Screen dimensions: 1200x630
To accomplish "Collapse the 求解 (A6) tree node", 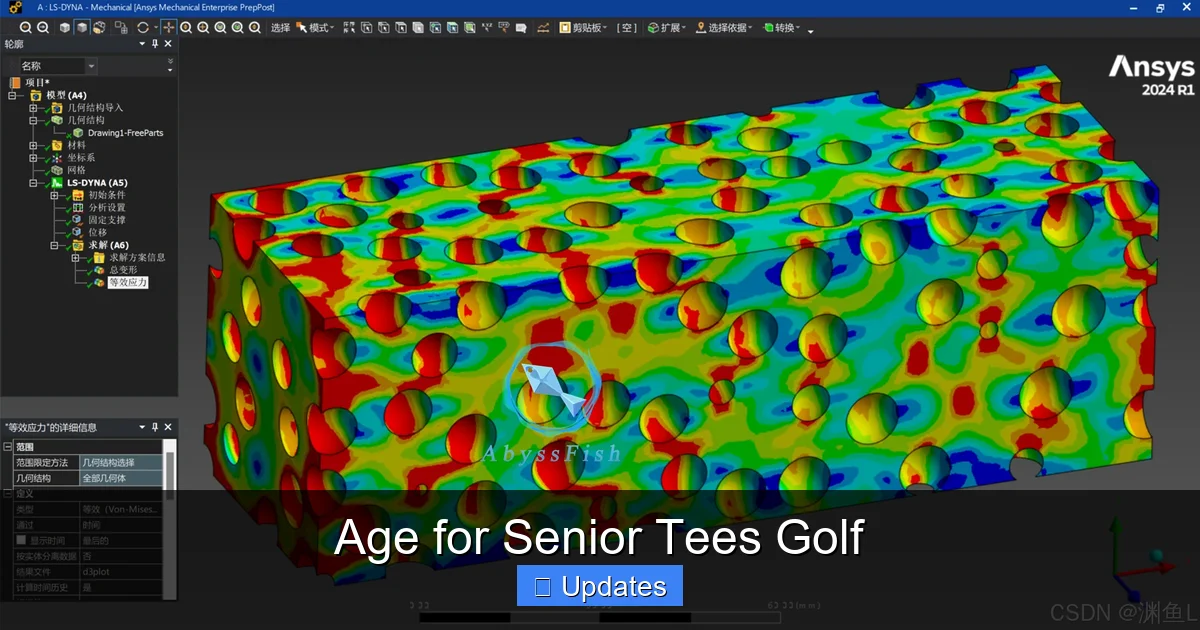I will [54, 245].
